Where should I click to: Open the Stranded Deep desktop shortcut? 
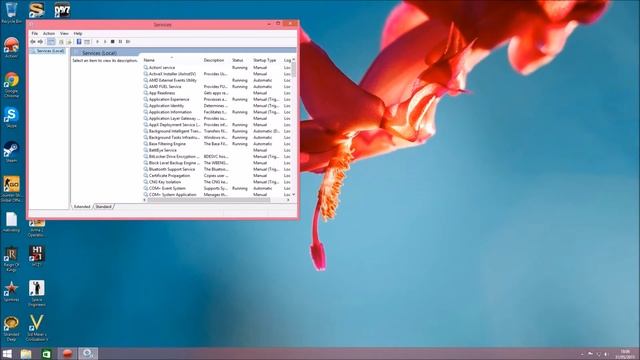point(11,329)
